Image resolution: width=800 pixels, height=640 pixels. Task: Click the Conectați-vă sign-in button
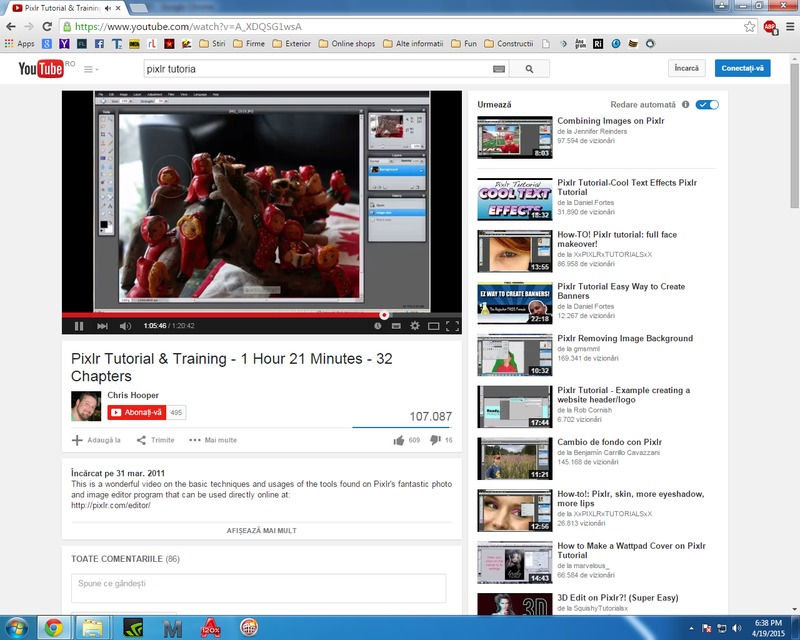[742, 68]
